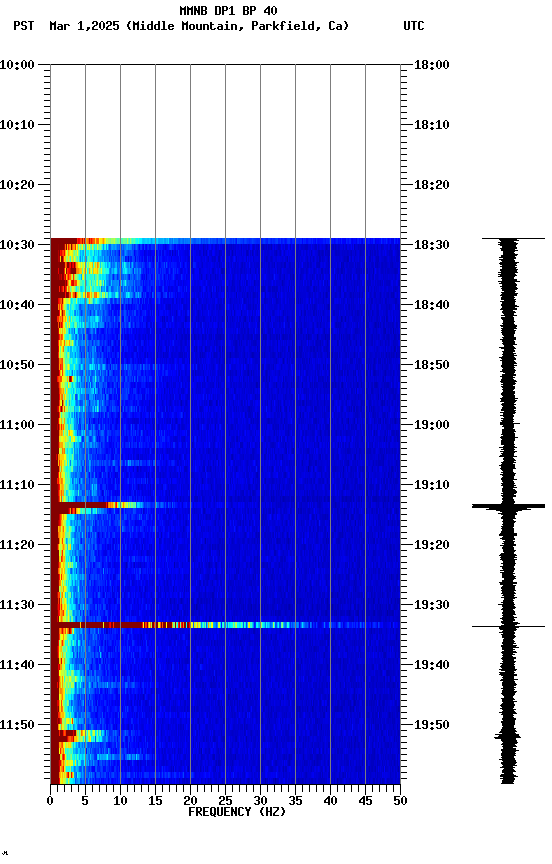This screenshot has height=864, width=552.
Task: Click the PST time label 10:40
Action: (x=17, y=305)
